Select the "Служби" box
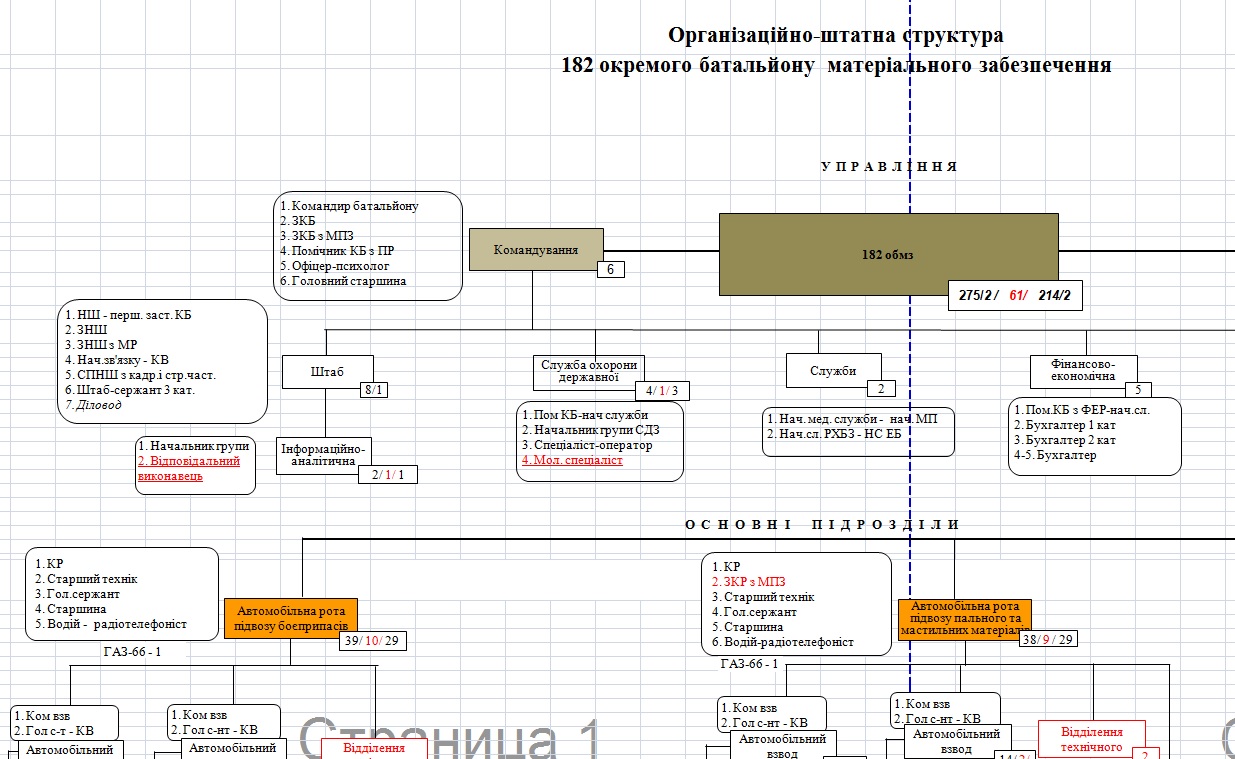This screenshot has height=759, width=1235. point(833,370)
